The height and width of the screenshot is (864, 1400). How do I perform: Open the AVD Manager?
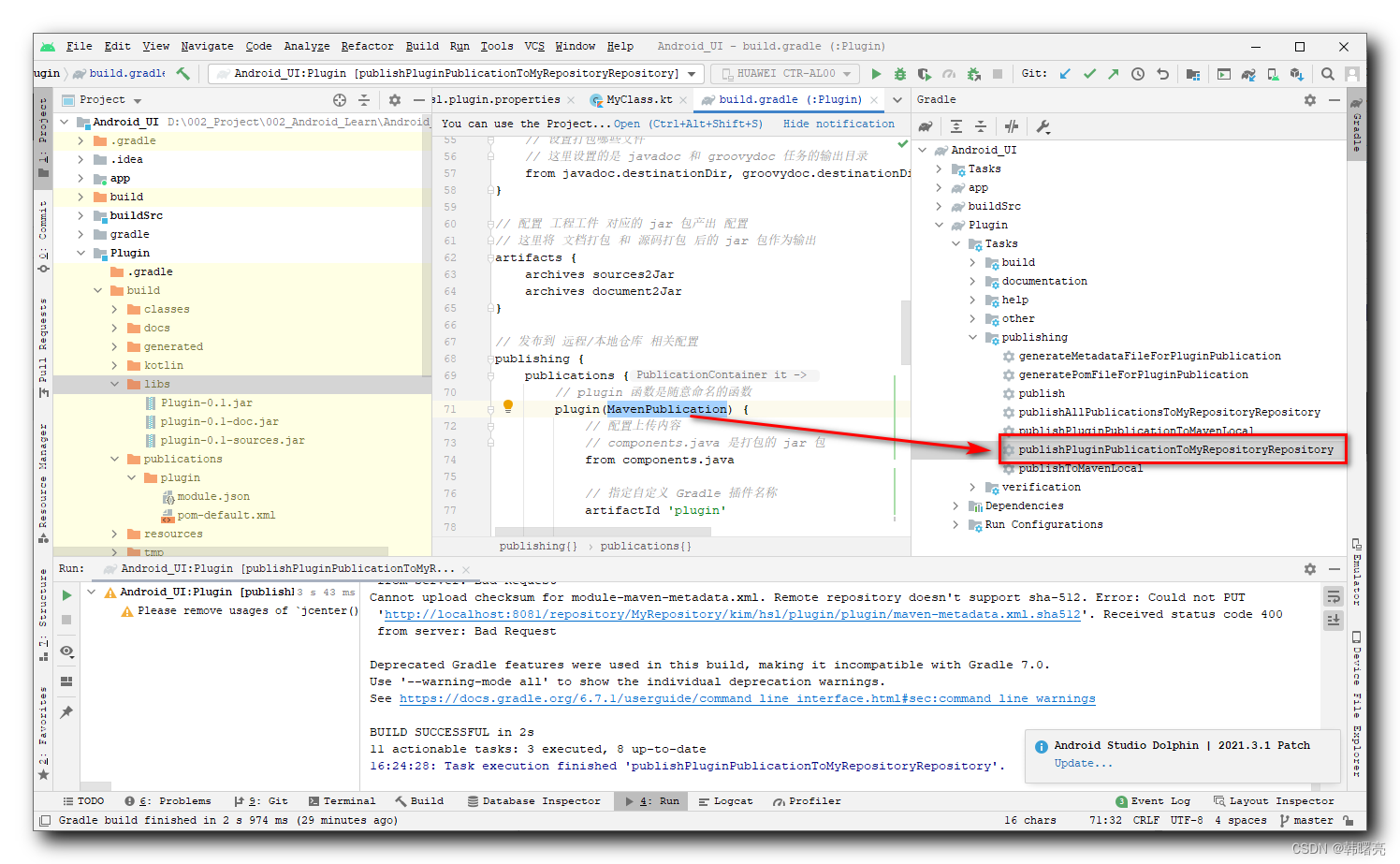point(1273,74)
